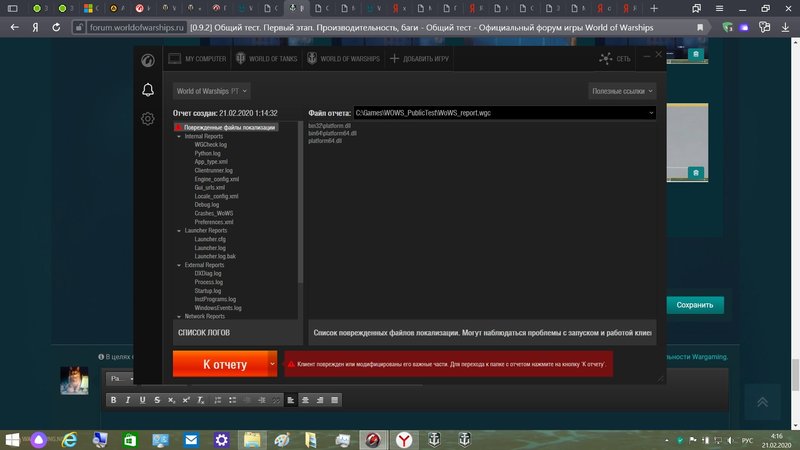Justify text in forum editor
This screenshot has height=450, width=800.
pos(335,400)
